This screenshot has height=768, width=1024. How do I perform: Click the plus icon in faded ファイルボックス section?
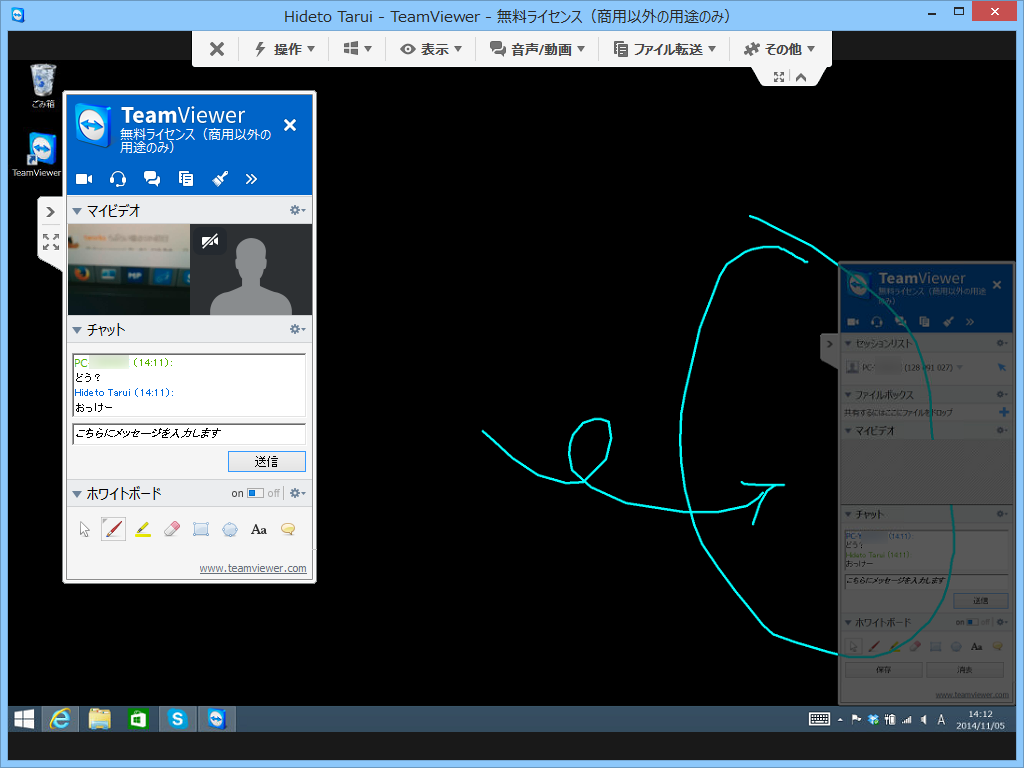(x=1004, y=412)
